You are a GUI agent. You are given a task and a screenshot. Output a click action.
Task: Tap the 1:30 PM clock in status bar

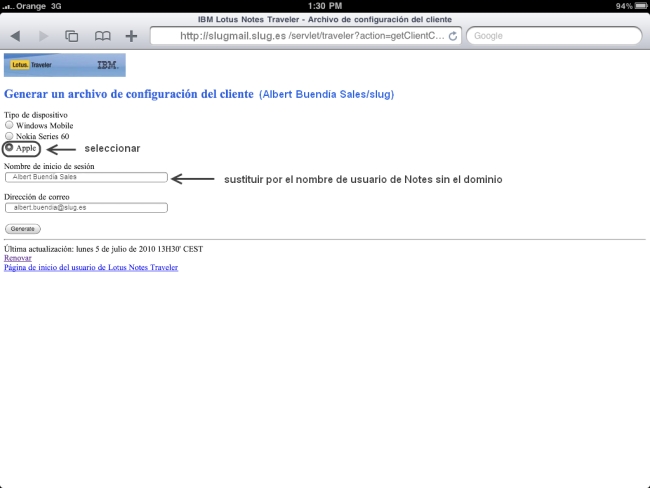[325, 6]
